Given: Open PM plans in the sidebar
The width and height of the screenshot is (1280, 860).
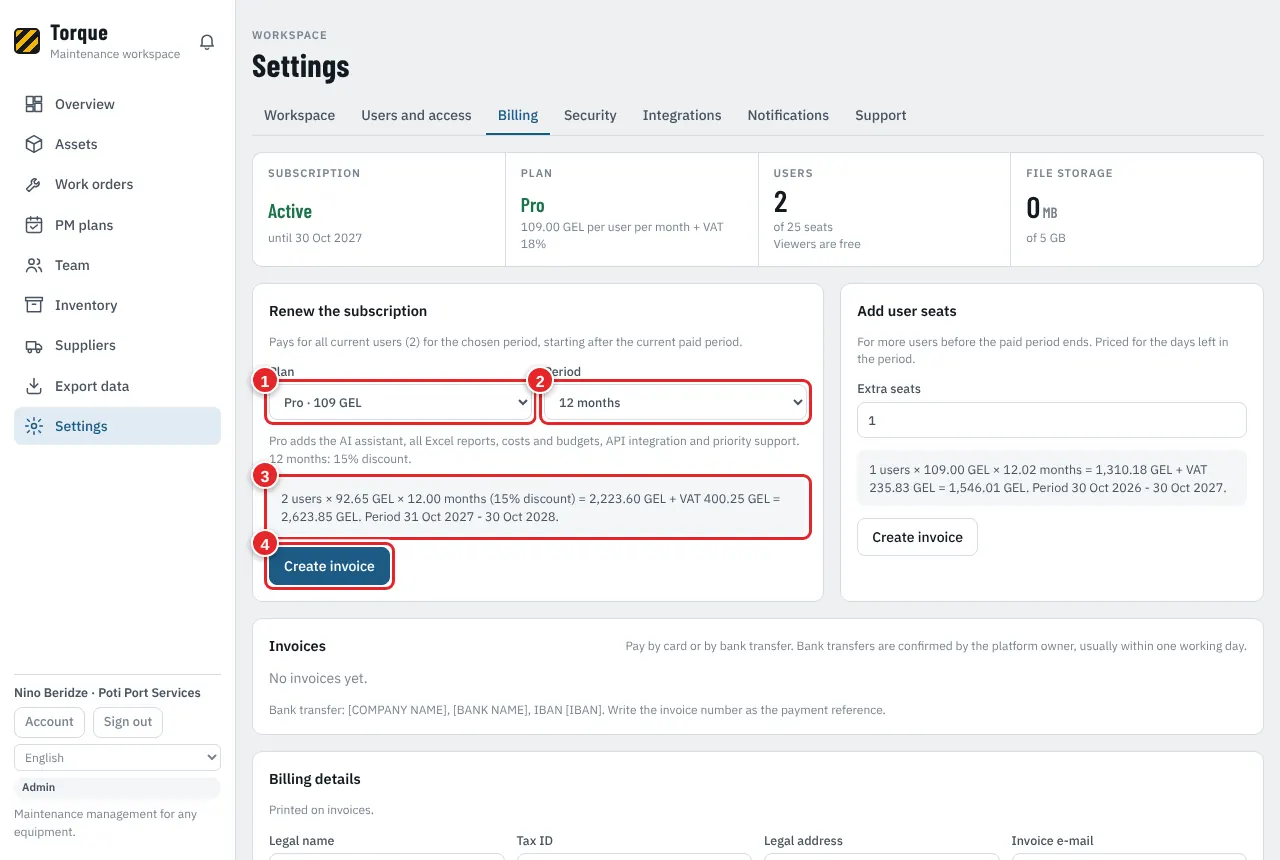Looking at the screenshot, I should 117,225.
